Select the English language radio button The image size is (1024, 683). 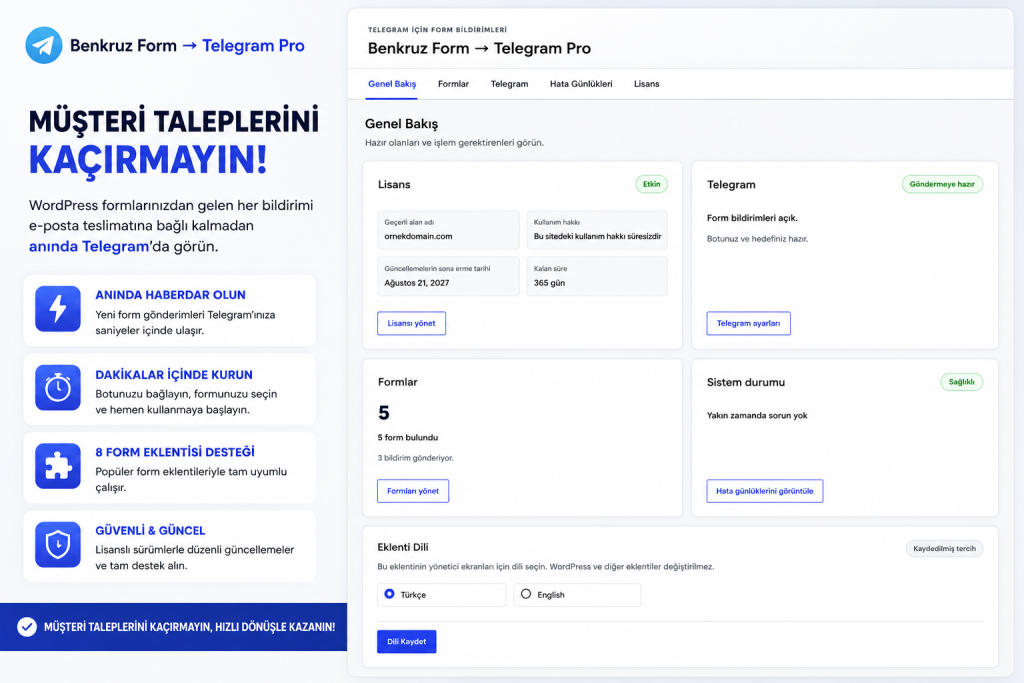pyautogui.click(x=526, y=594)
